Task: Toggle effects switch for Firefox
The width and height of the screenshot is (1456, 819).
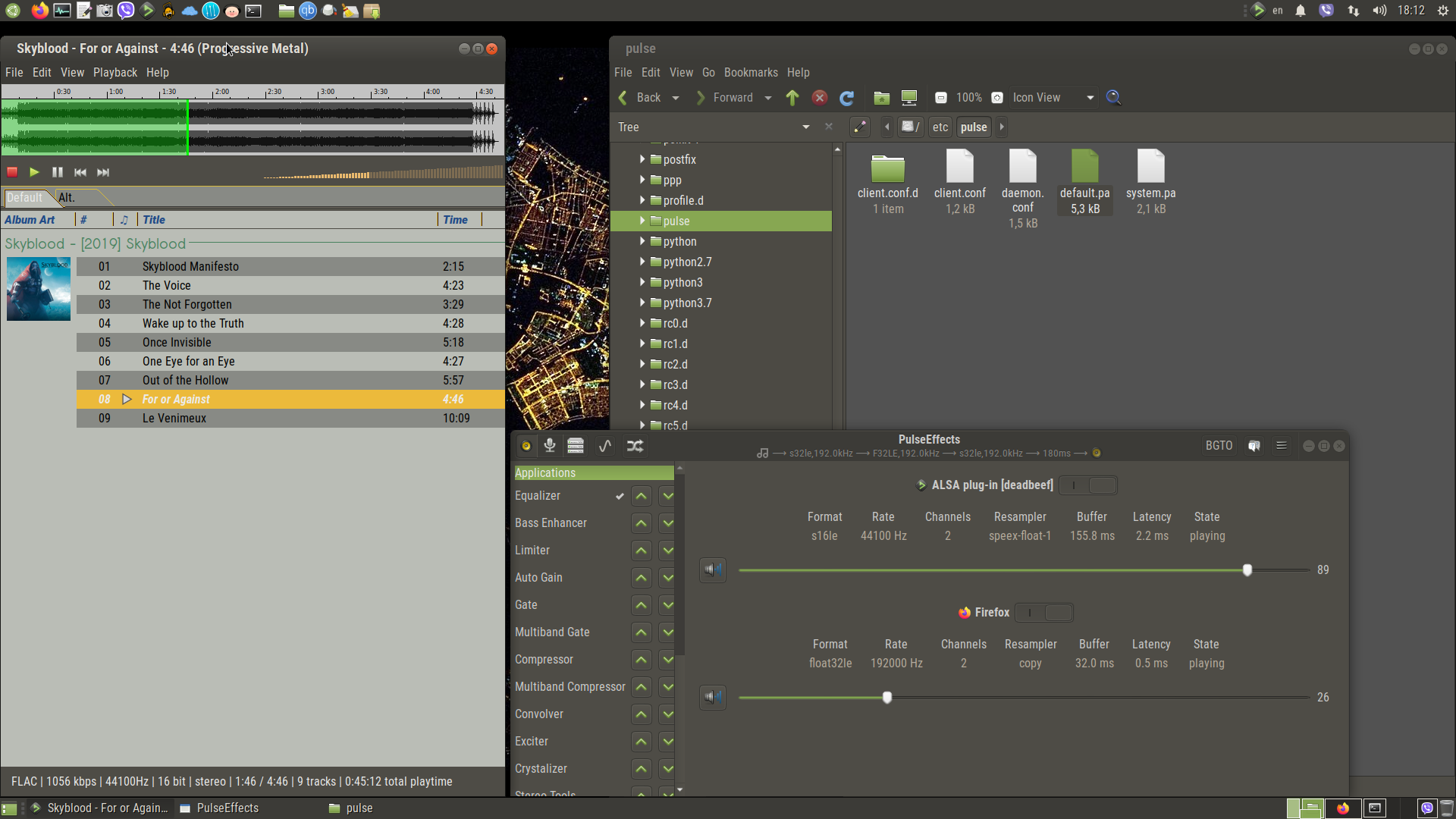Action: [1044, 613]
